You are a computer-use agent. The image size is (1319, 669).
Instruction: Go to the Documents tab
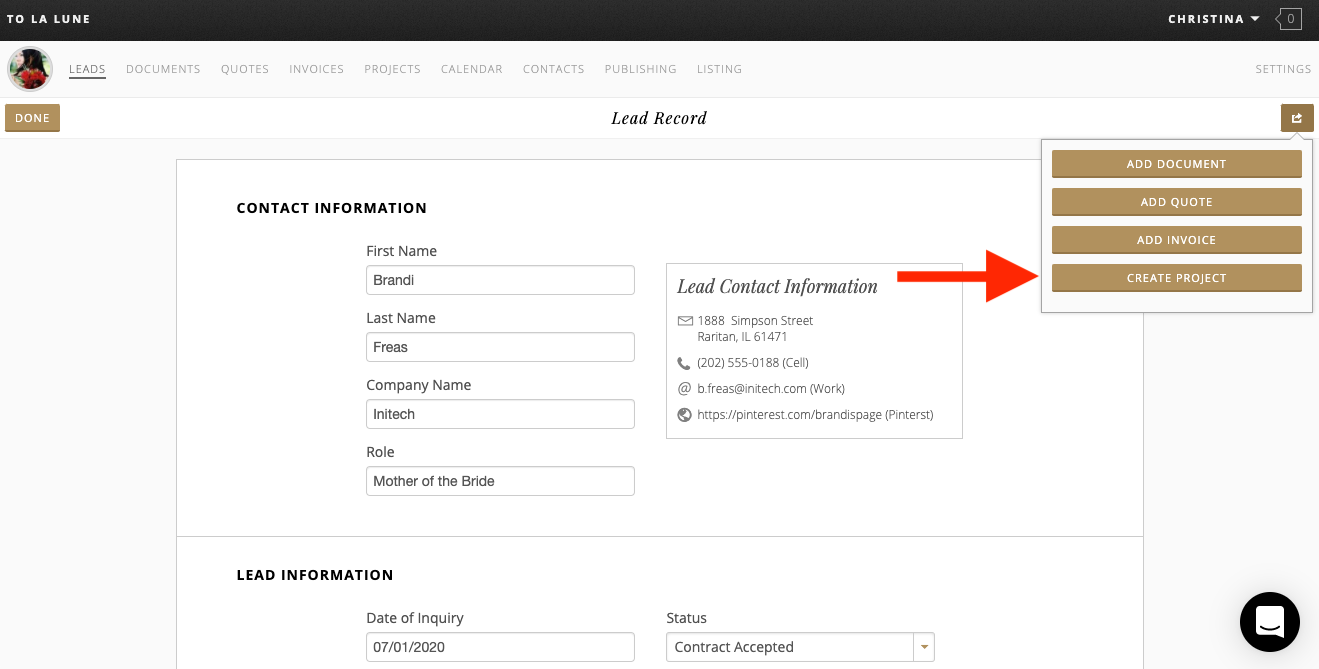coord(163,69)
